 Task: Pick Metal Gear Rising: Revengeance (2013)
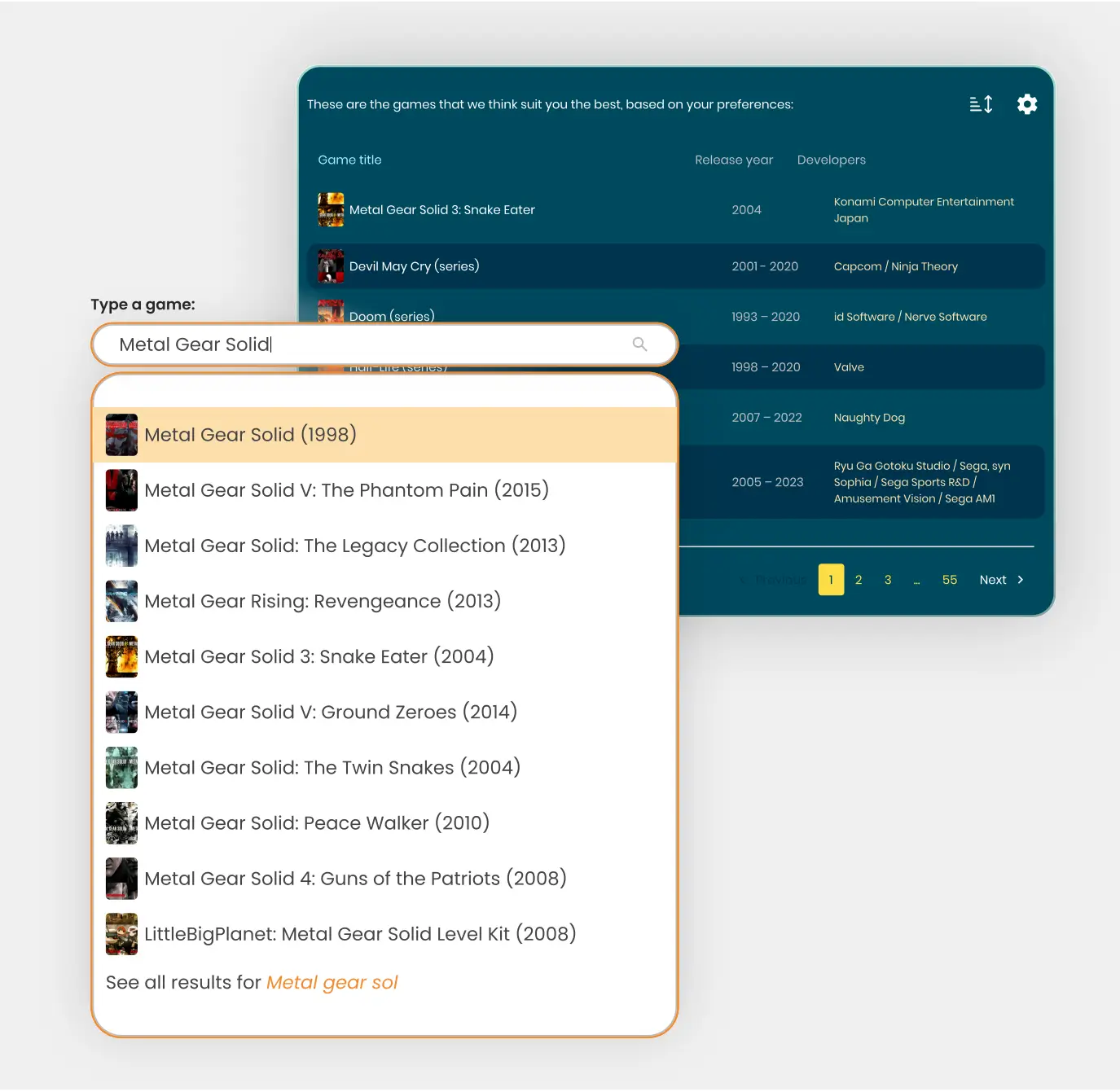click(385, 601)
